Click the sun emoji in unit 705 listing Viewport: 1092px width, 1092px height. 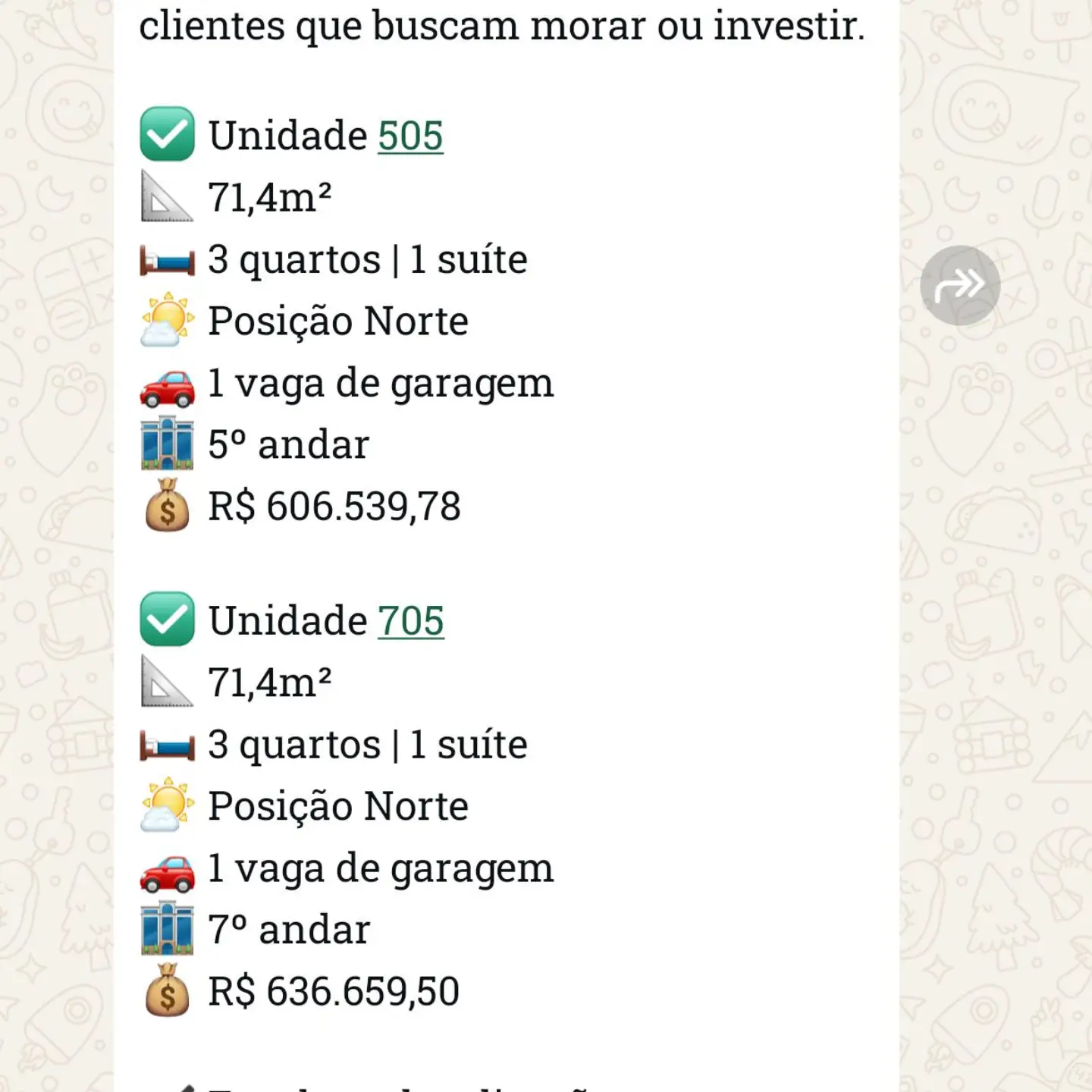[x=168, y=805]
